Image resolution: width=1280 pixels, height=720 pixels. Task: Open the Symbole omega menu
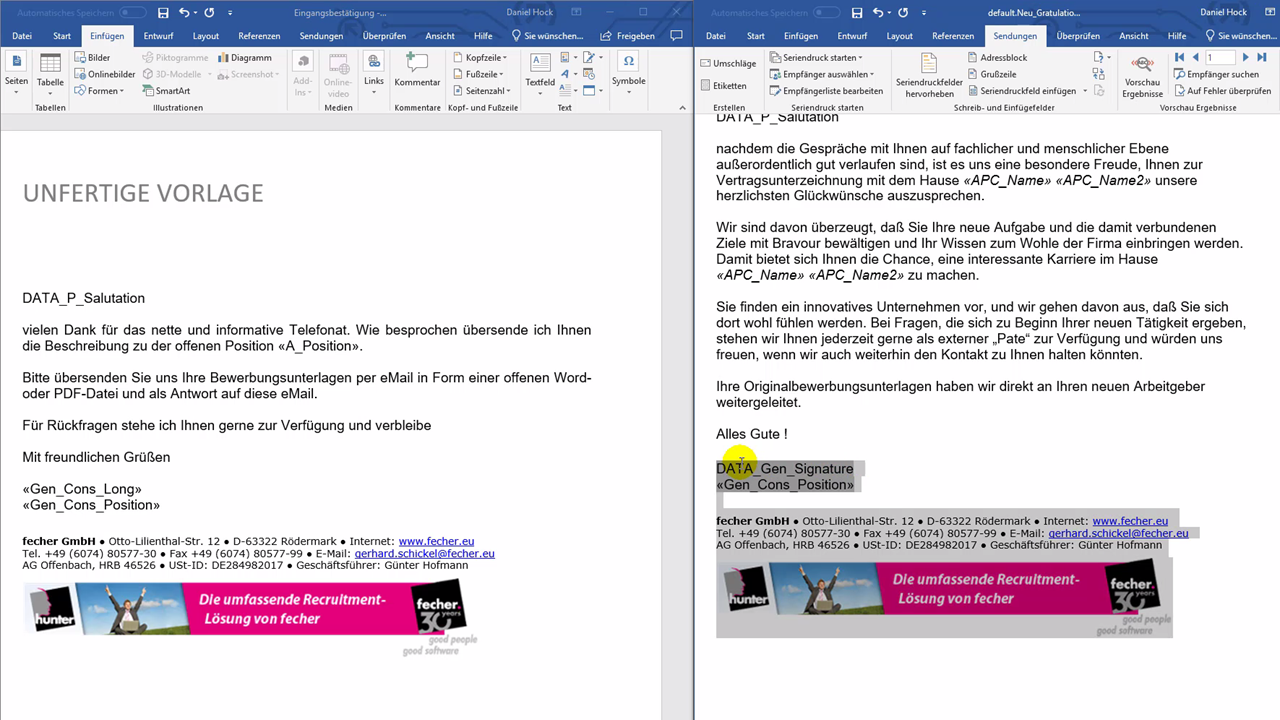click(x=629, y=72)
